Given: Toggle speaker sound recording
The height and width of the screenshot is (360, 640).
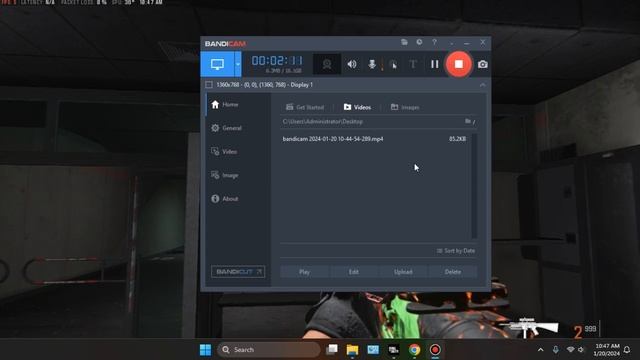Looking at the screenshot, I should point(352,64).
